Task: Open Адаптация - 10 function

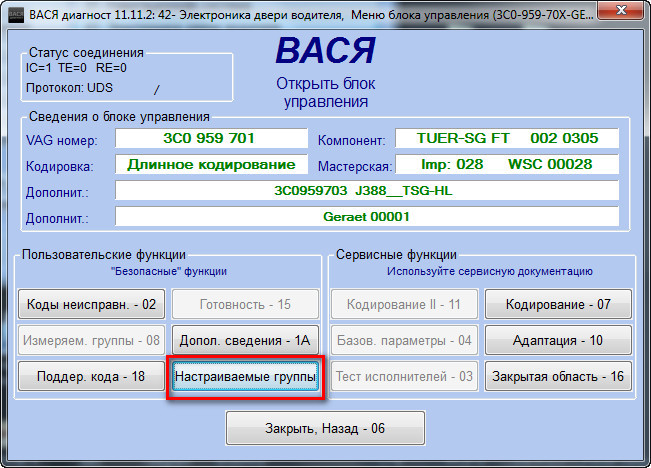Action: click(558, 340)
